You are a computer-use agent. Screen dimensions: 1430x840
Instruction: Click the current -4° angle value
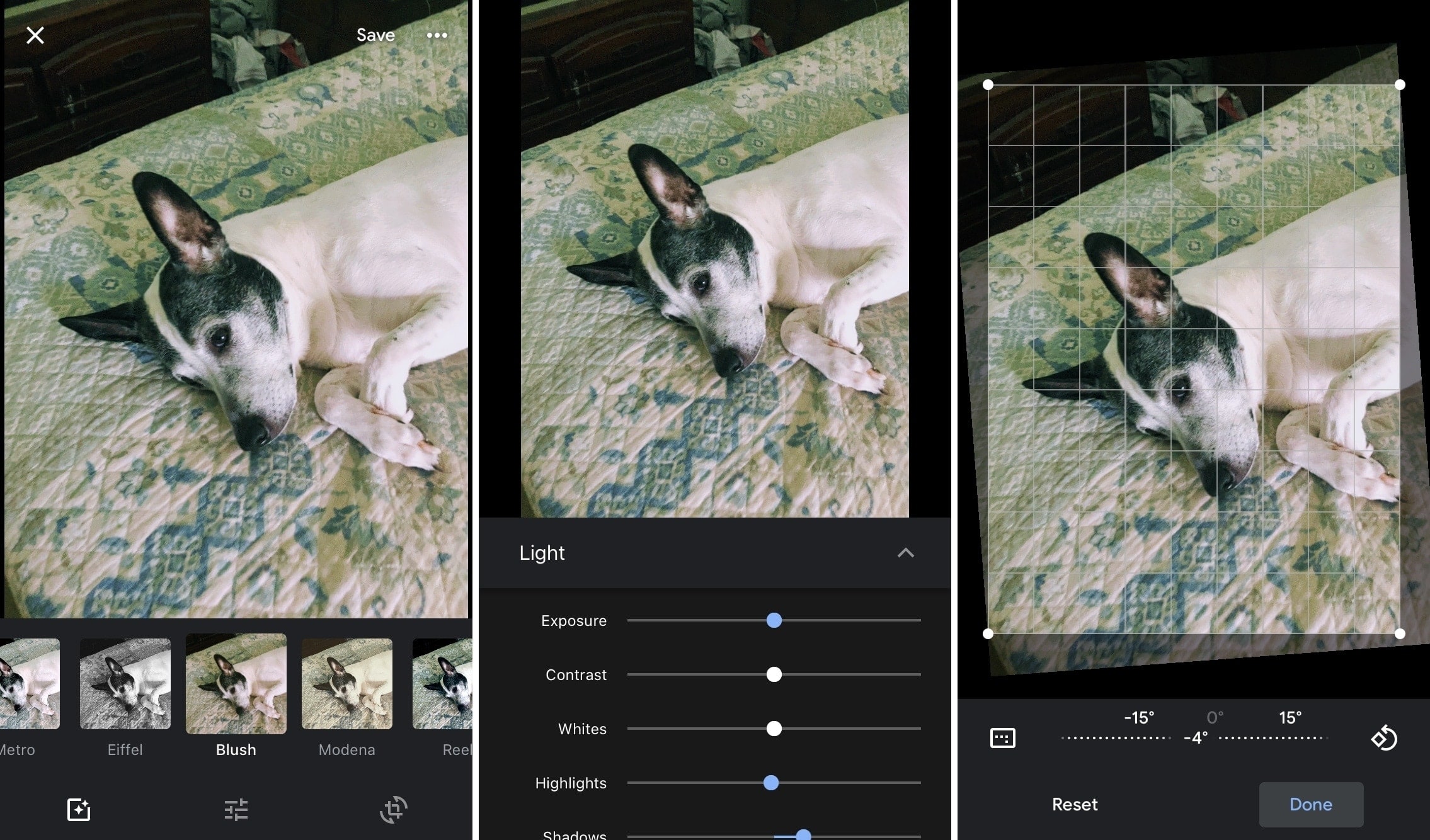coord(1195,738)
